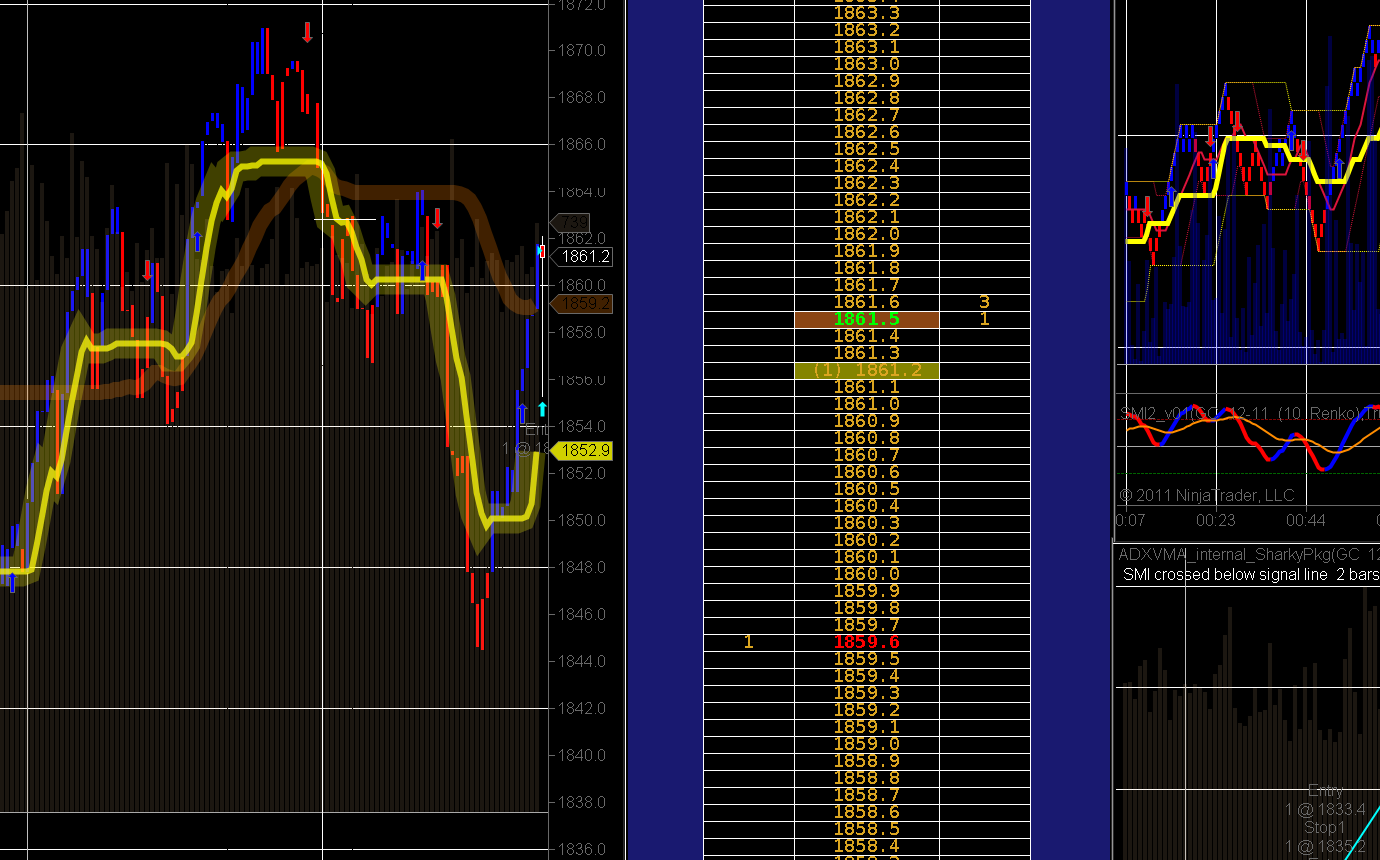Pick price 1859.1 in the ladder

(x=866, y=727)
